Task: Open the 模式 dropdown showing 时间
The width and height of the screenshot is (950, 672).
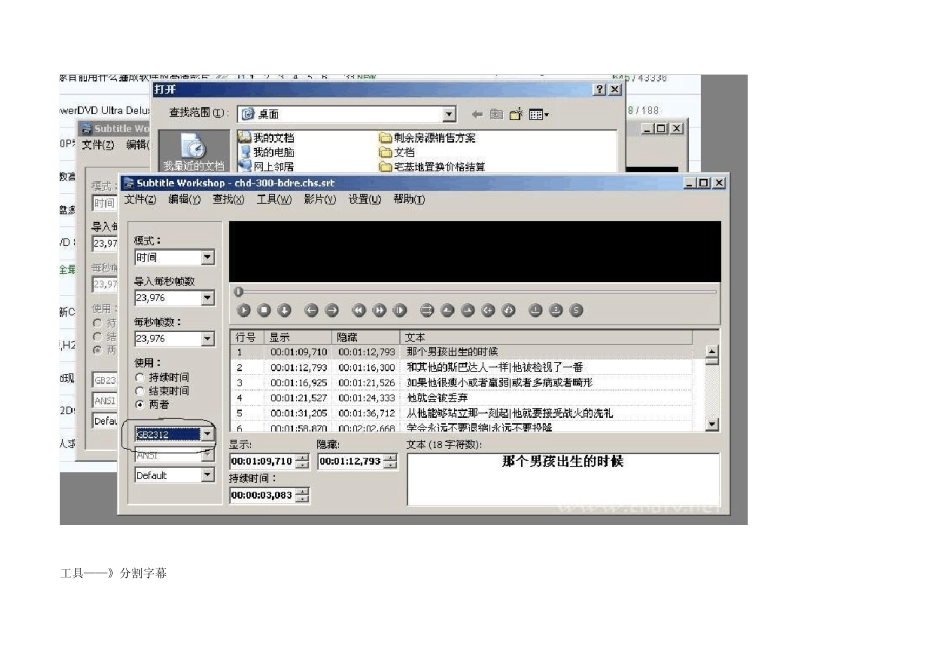Action: [x=207, y=258]
